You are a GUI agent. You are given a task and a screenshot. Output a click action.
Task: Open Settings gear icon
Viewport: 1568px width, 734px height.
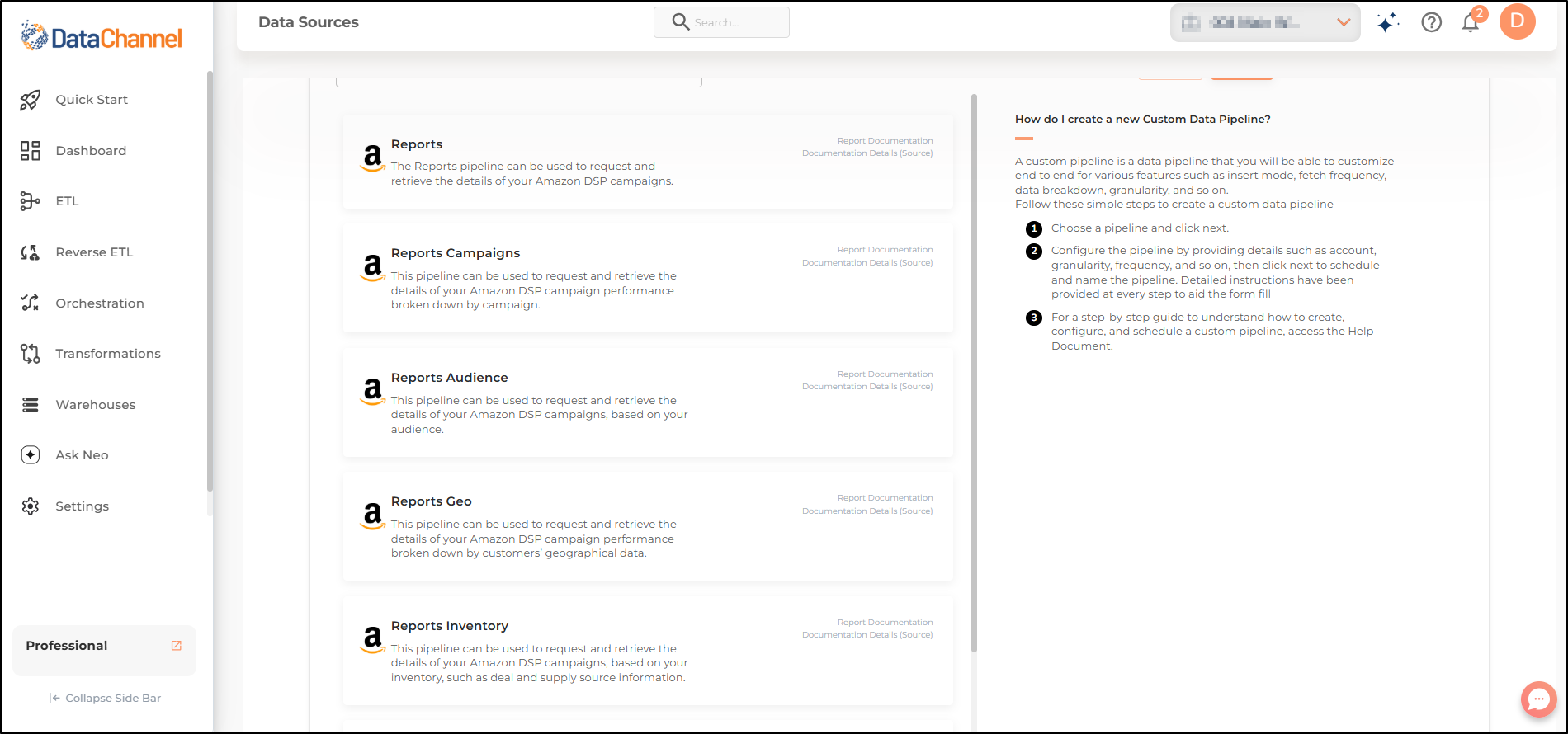(x=31, y=506)
